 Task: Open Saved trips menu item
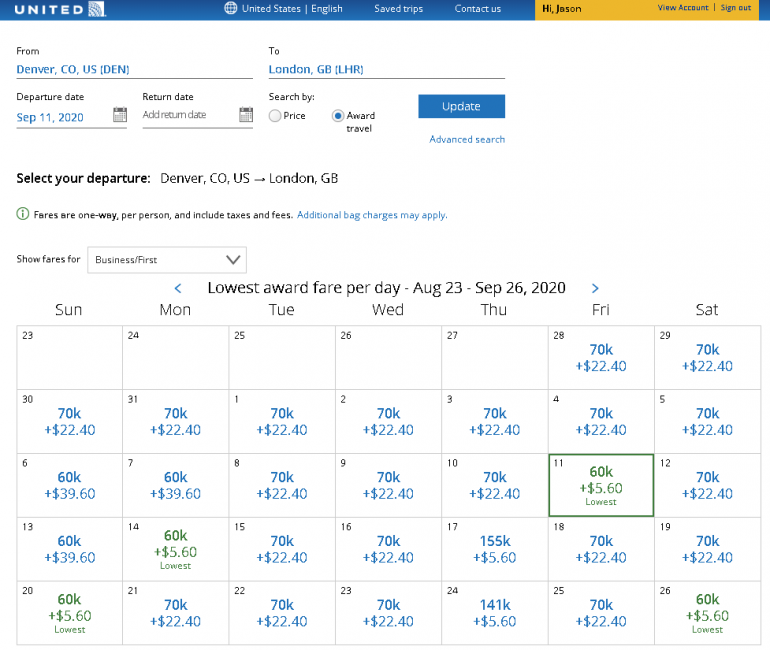tap(398, 9)
